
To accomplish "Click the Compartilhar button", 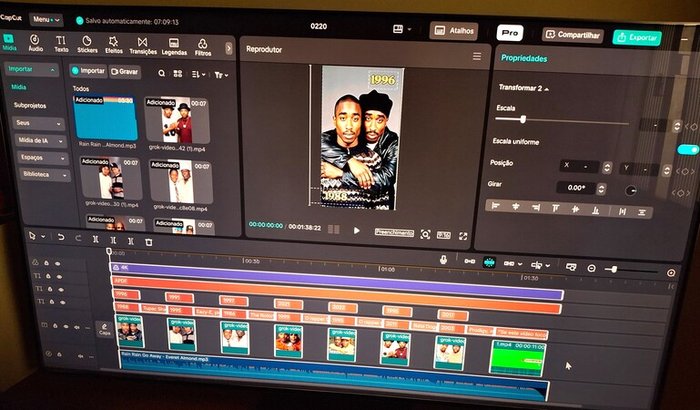I will click(x=573, y=35).
